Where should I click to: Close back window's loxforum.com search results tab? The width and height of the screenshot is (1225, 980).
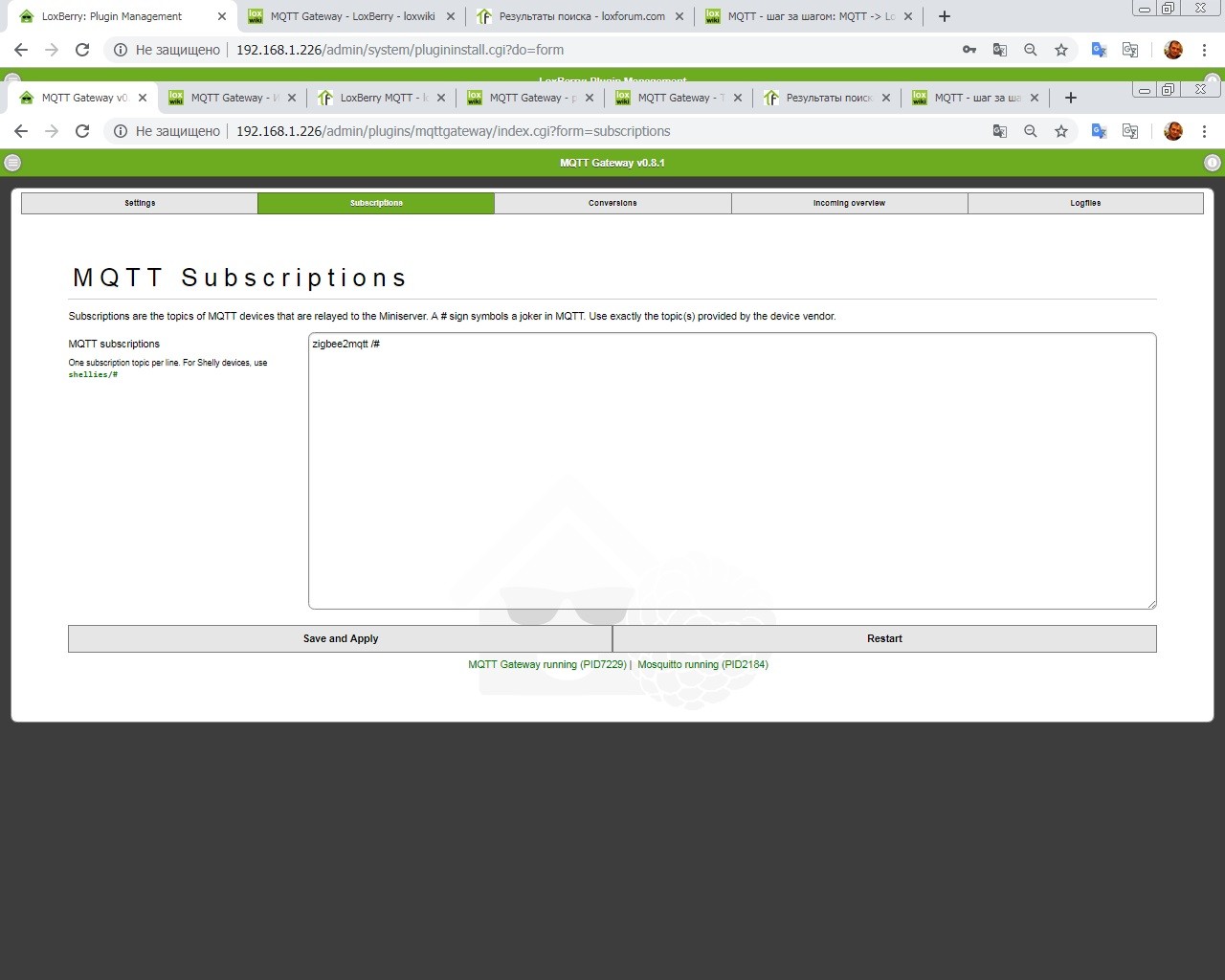[x=679, y=16]
